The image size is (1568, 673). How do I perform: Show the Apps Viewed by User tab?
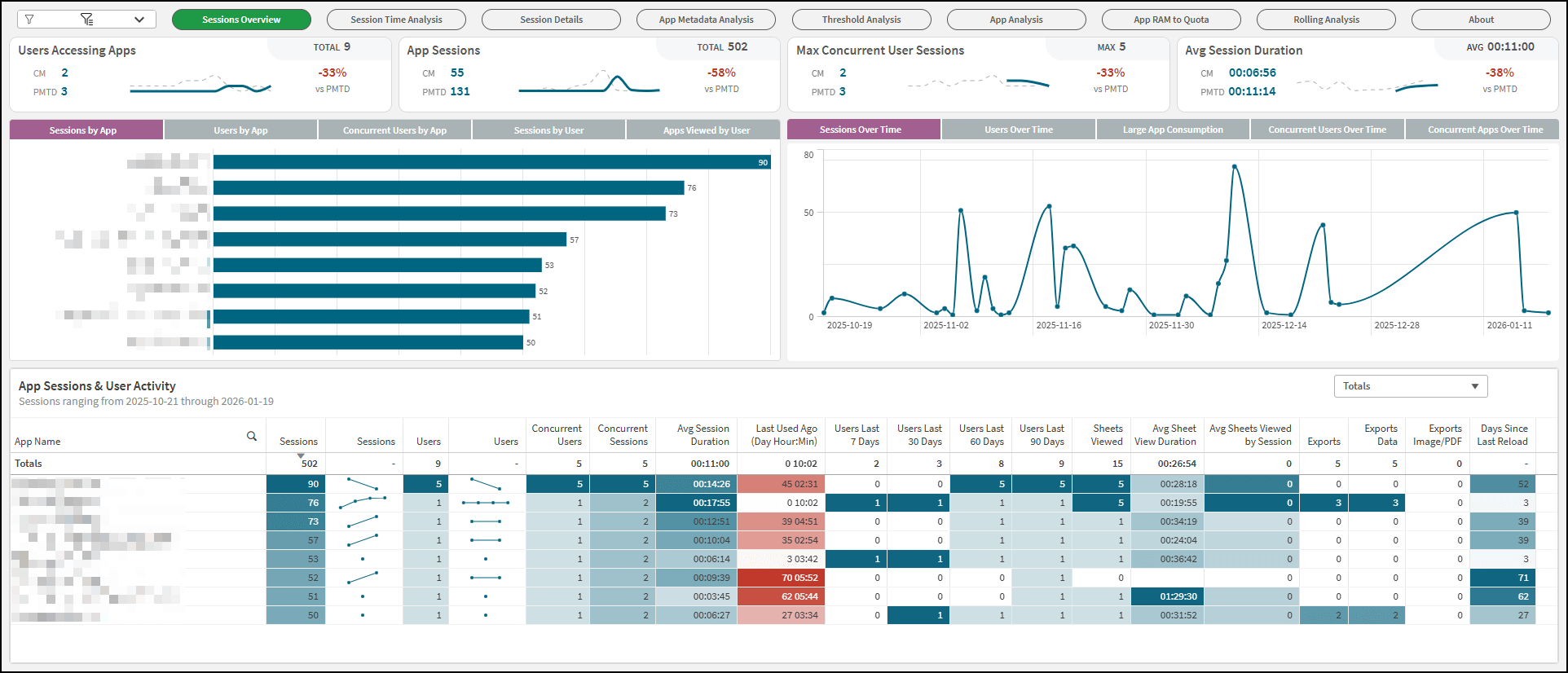[x=706, y=130]
